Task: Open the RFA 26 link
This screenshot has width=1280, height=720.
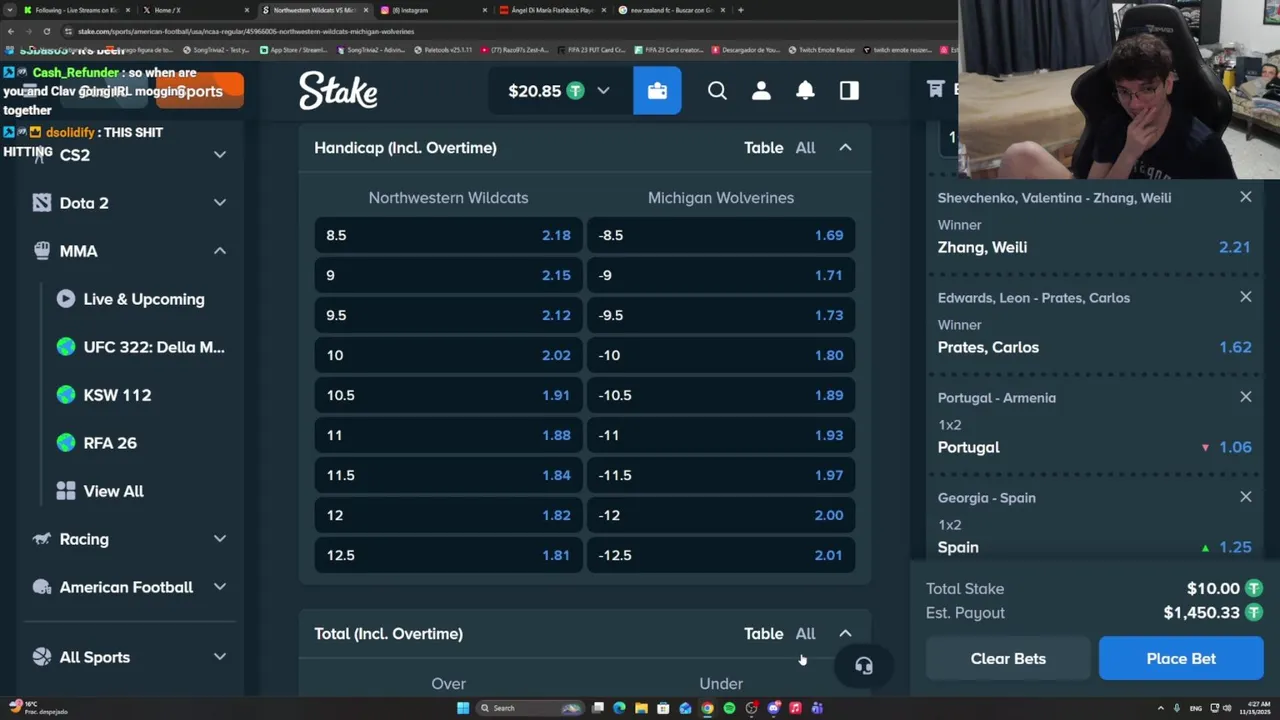Action: coord(110,443)
